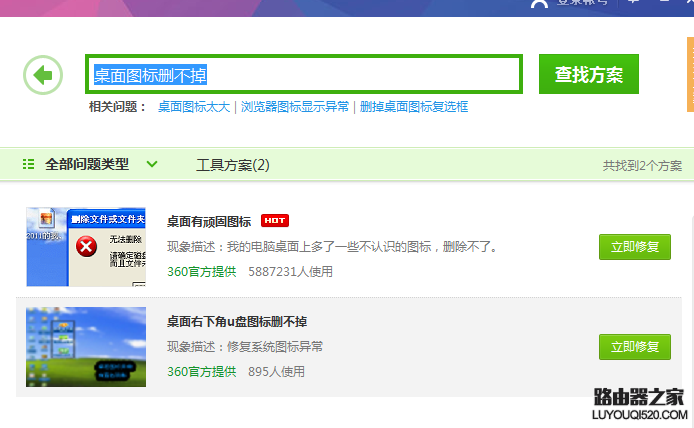Click the green back arrow button
Screen dimensions: 694x428
point(42,75)
